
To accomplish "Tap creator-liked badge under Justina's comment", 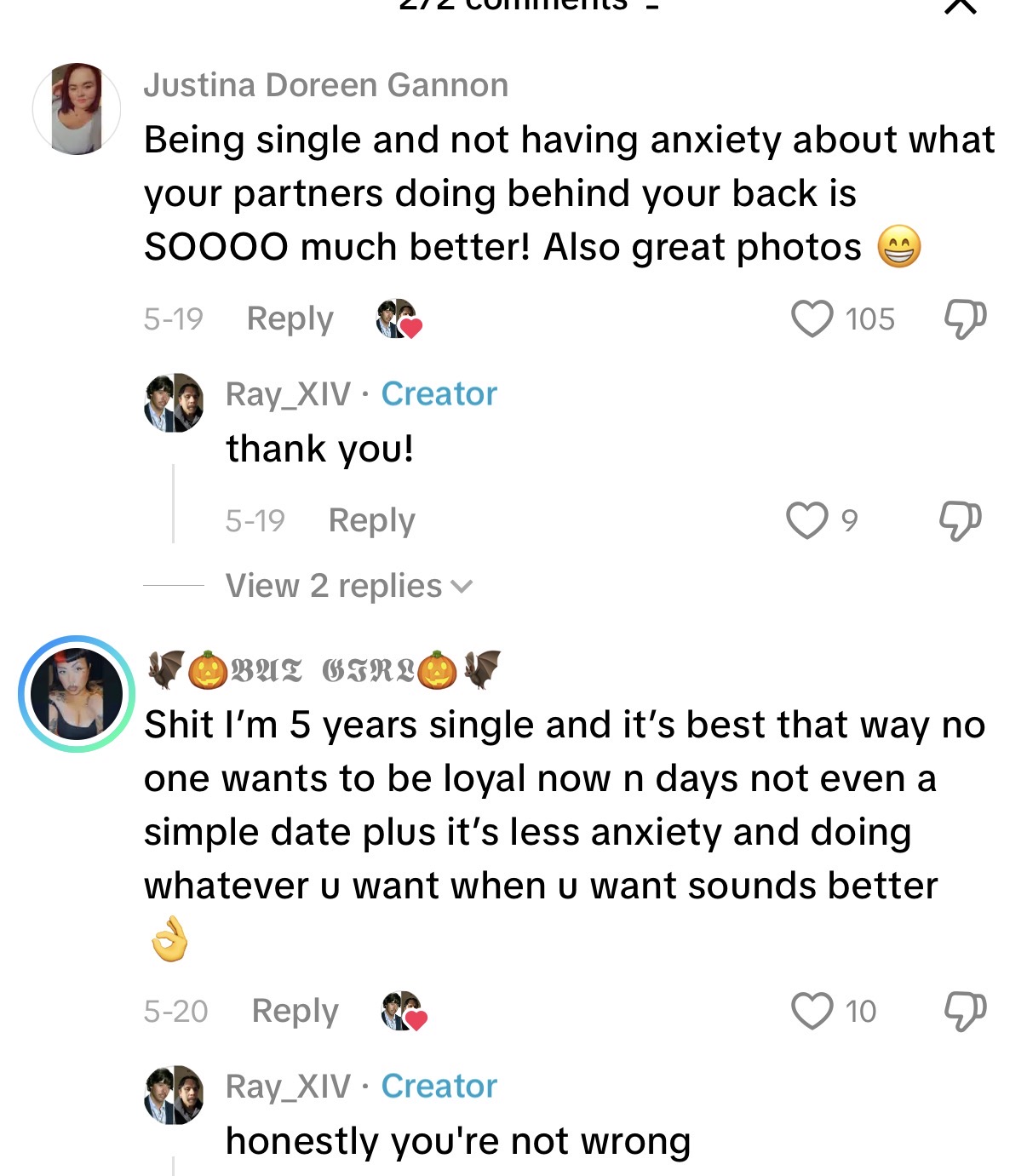I will 399,319.
